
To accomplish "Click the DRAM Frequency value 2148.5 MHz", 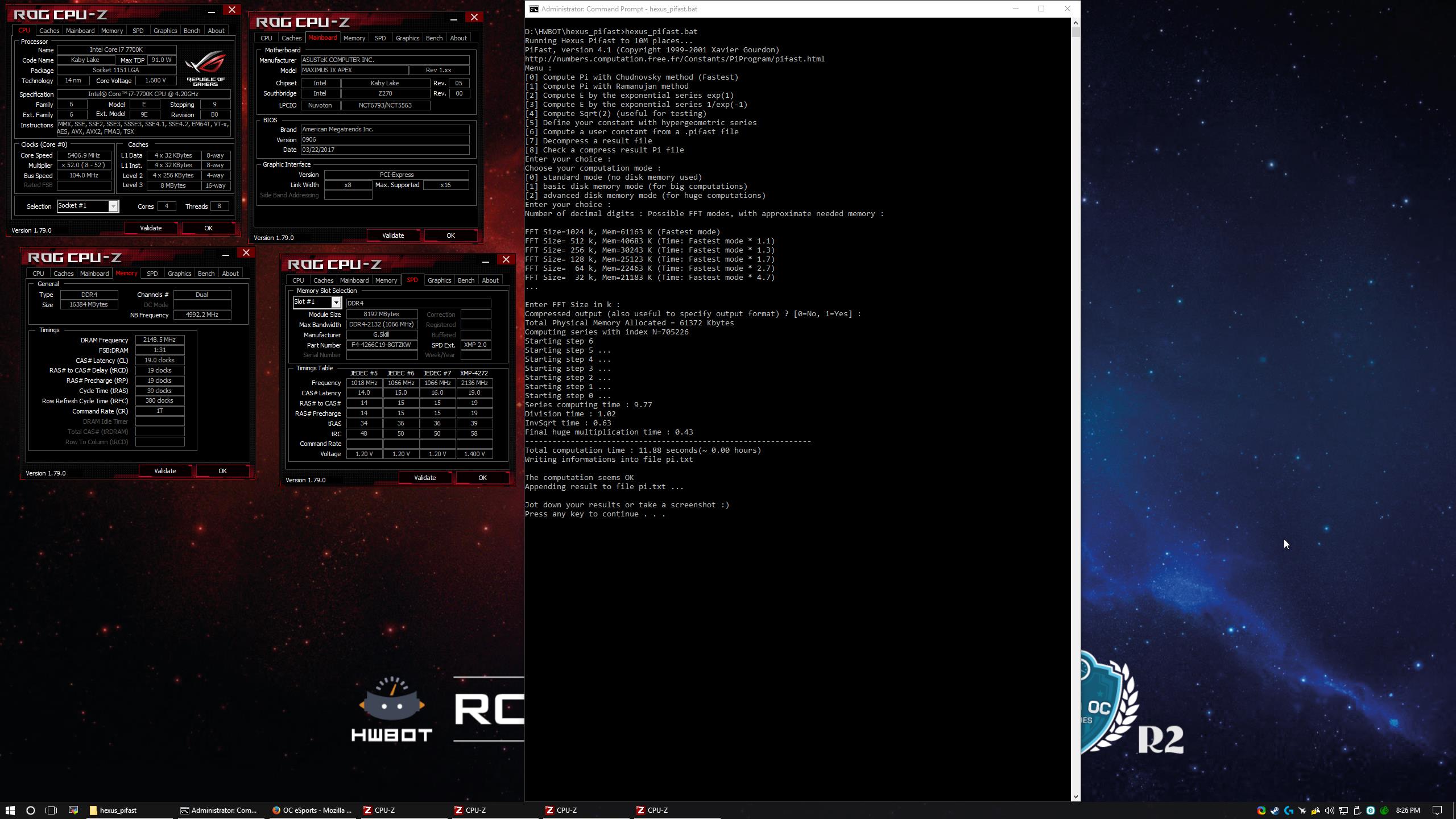I will 159,340.
